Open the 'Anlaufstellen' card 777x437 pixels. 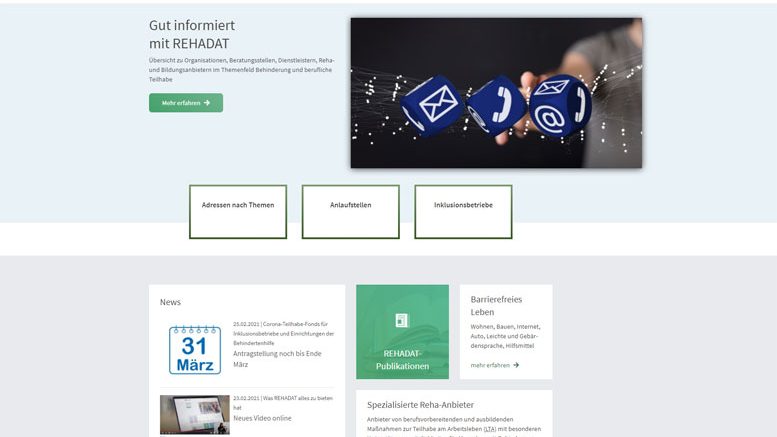point(350,211)
